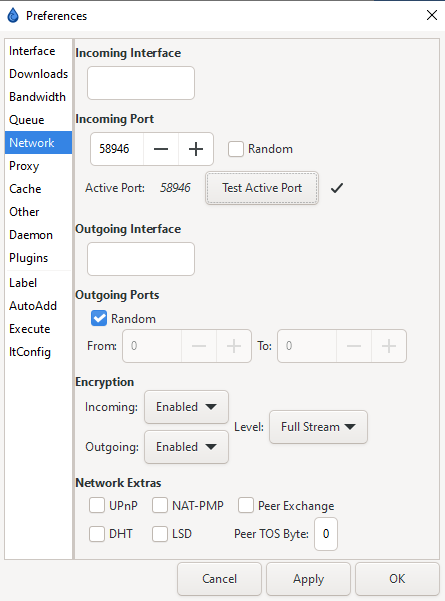445x601 pixels.
Task: Enable the UPnP checkbox
Action: [x=97, y=505]
